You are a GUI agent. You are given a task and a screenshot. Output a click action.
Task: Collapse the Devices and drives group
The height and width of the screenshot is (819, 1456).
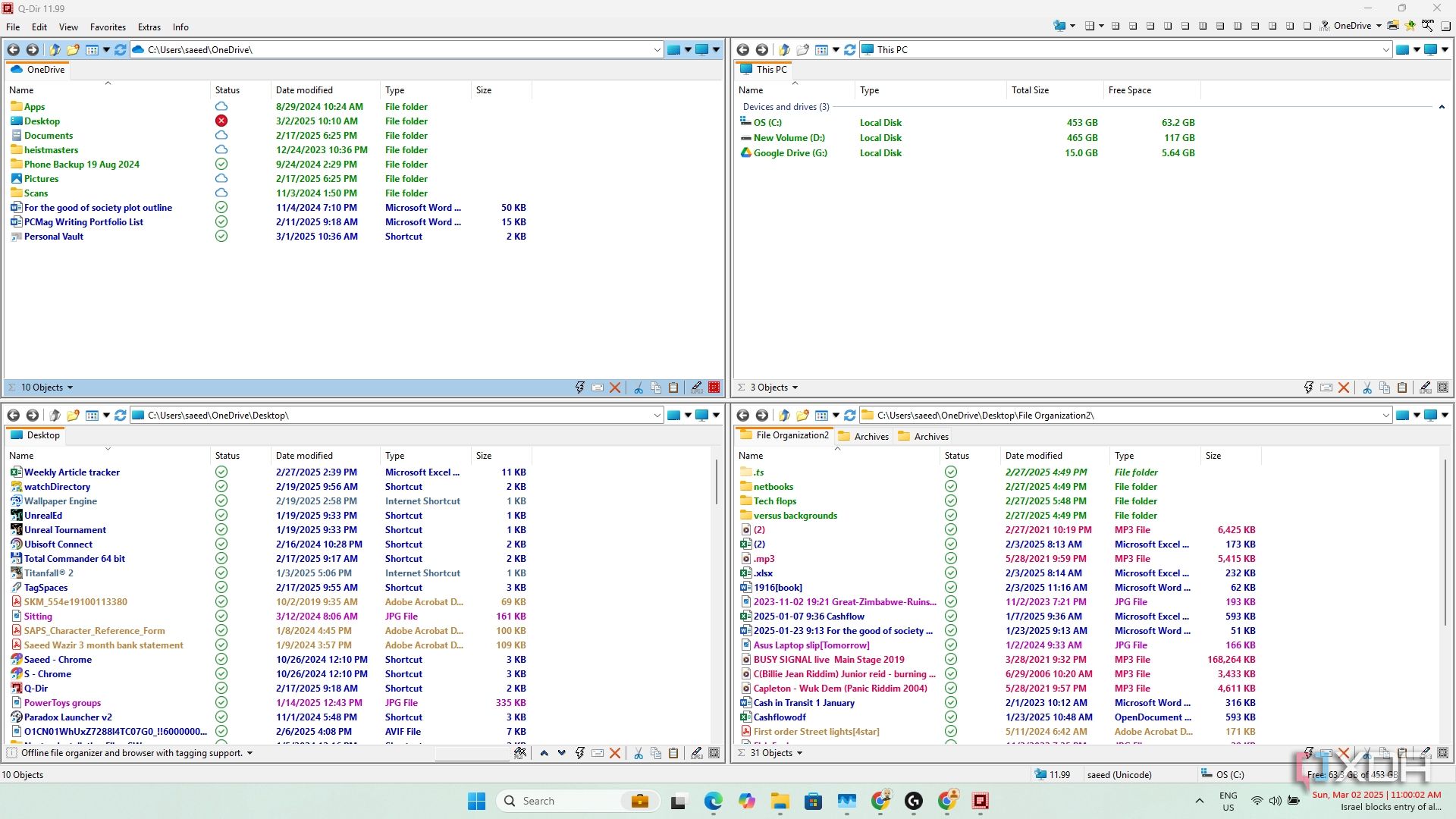[1442, 107]
